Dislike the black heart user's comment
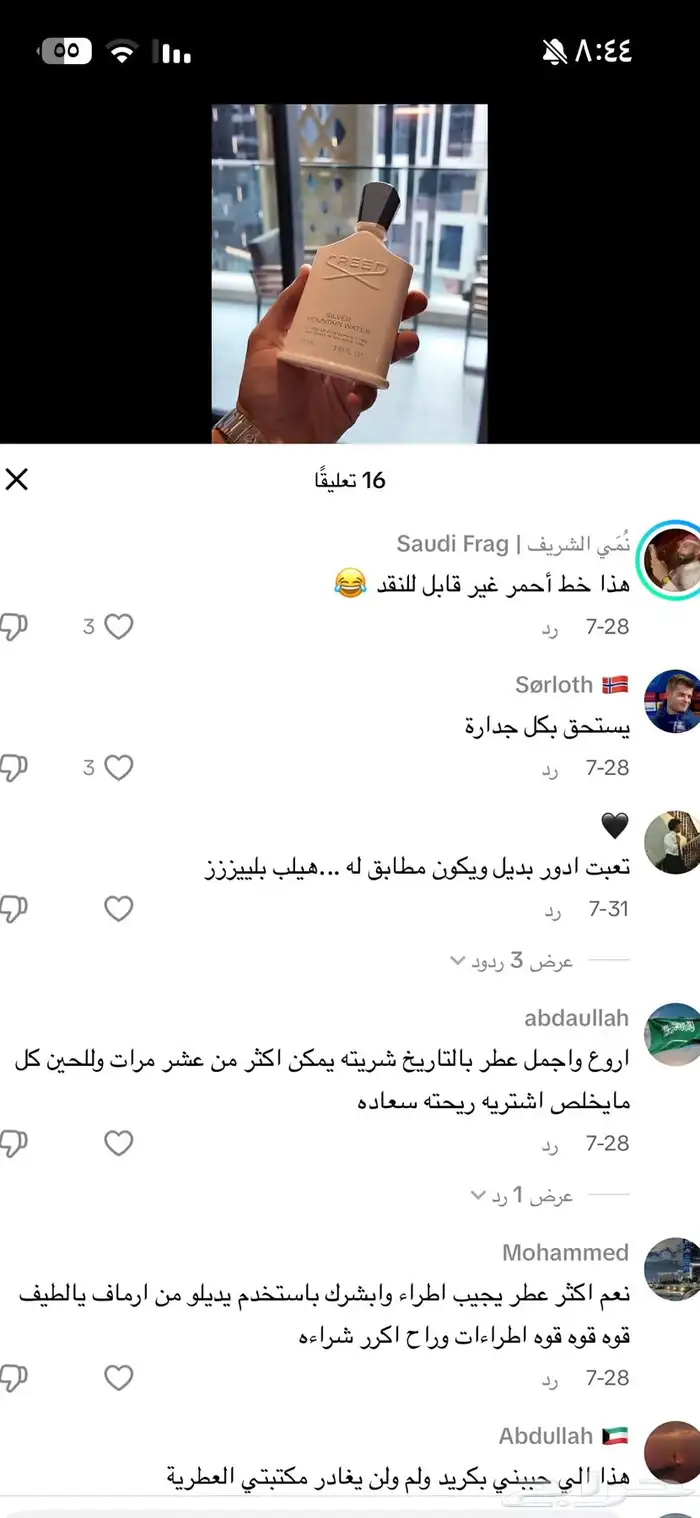The width and height of the screenshot is (700, 1518). [x=12, y=909]
